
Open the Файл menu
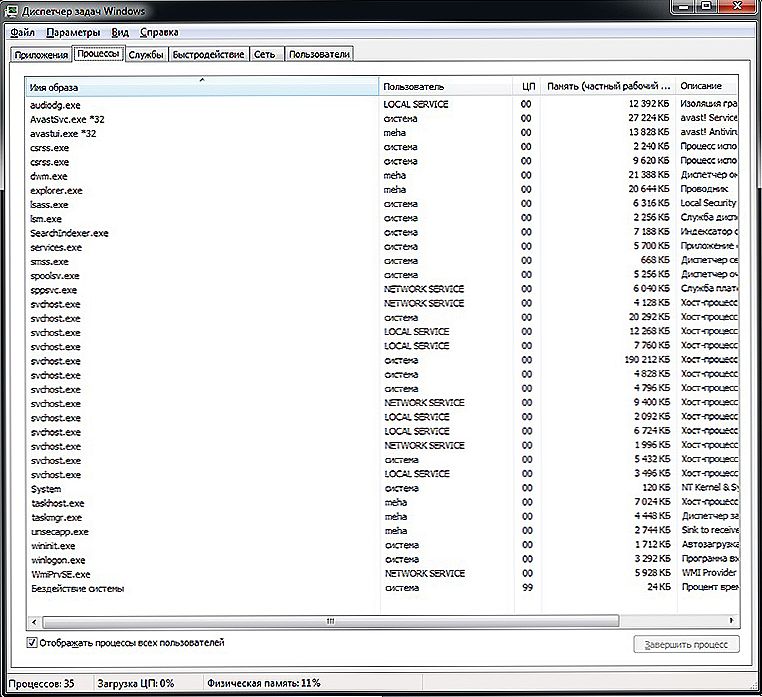pyautogui.click(x=22, y=32)
